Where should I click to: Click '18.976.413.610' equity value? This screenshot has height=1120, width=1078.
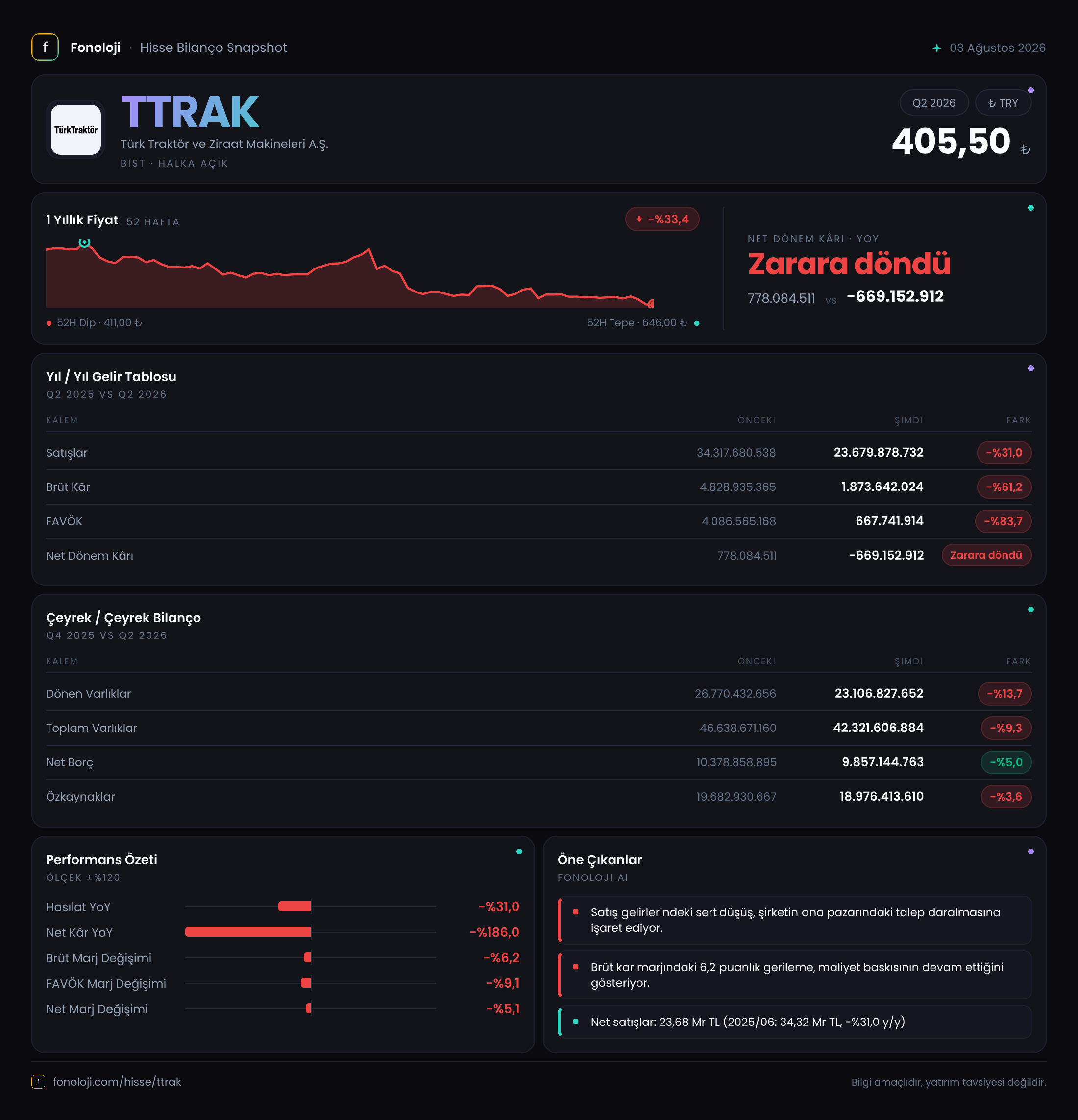tap(882, 797)
